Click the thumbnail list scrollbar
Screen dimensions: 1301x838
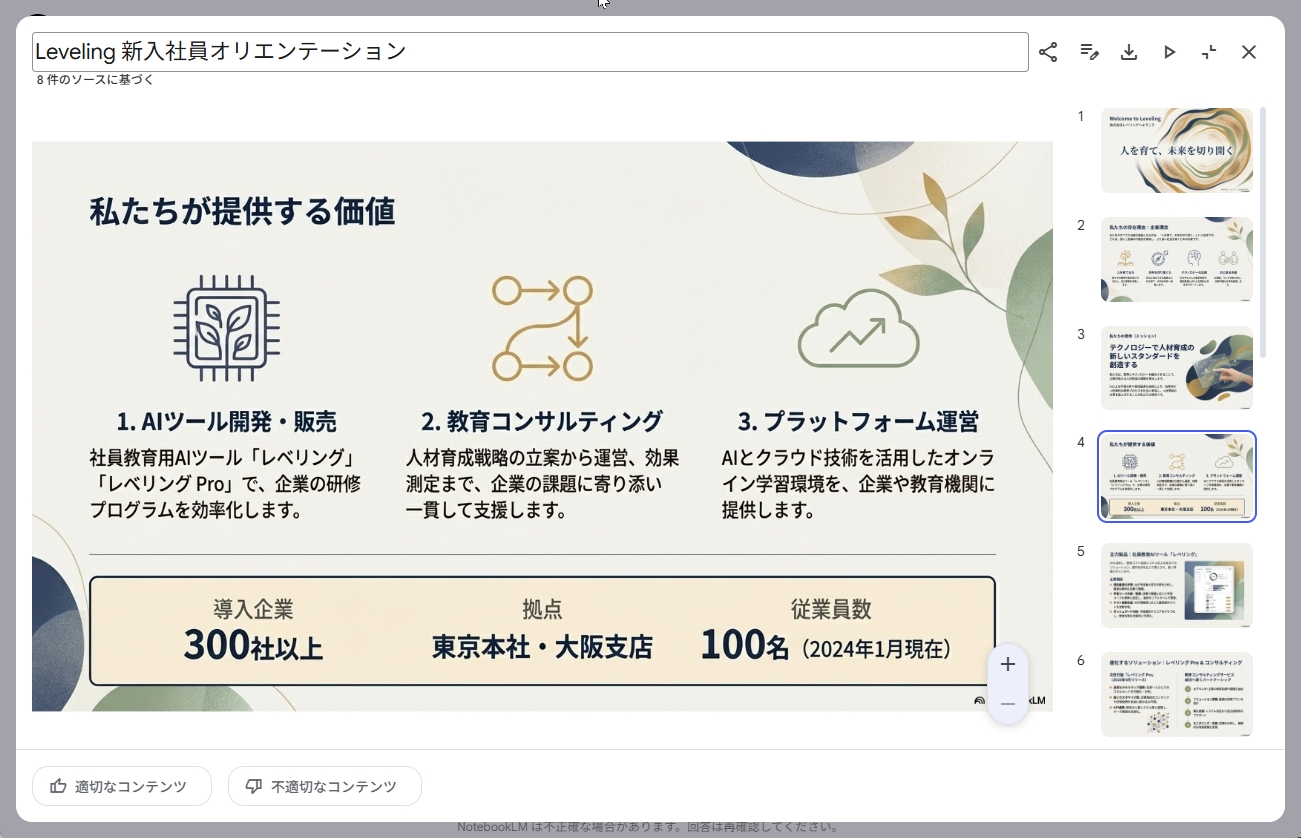(x=1263, y=232)
